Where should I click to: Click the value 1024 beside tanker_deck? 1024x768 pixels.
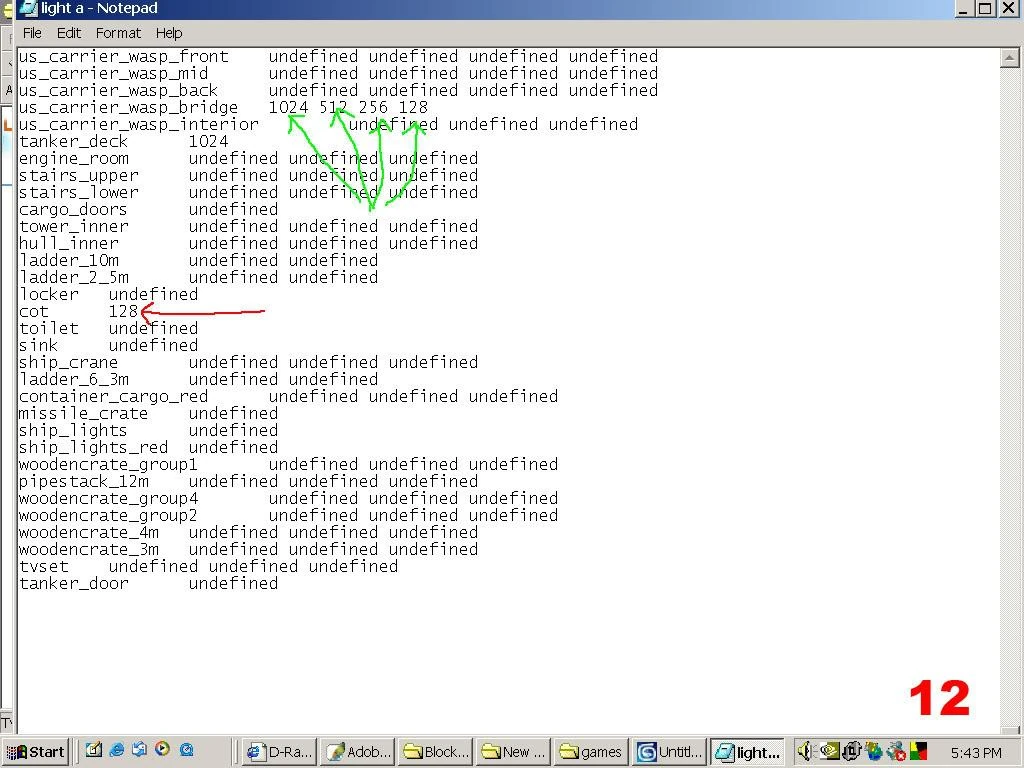(208, 141)
